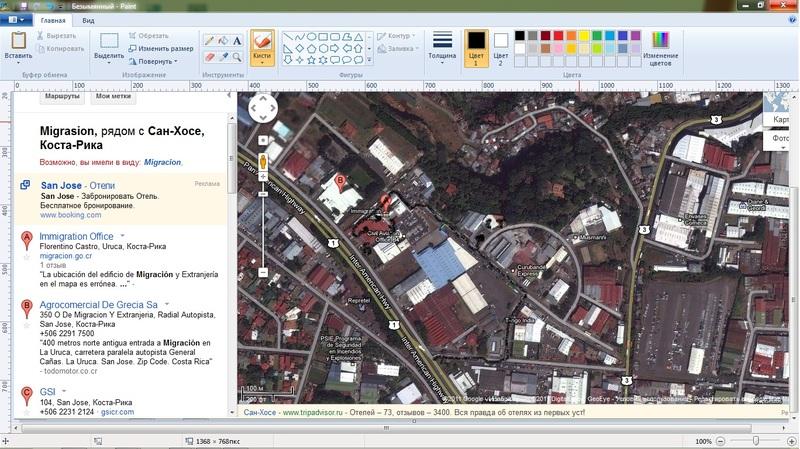800x449 pixels.
Task: Expand the Вставить paste options arrow
Action: (18, 63)
